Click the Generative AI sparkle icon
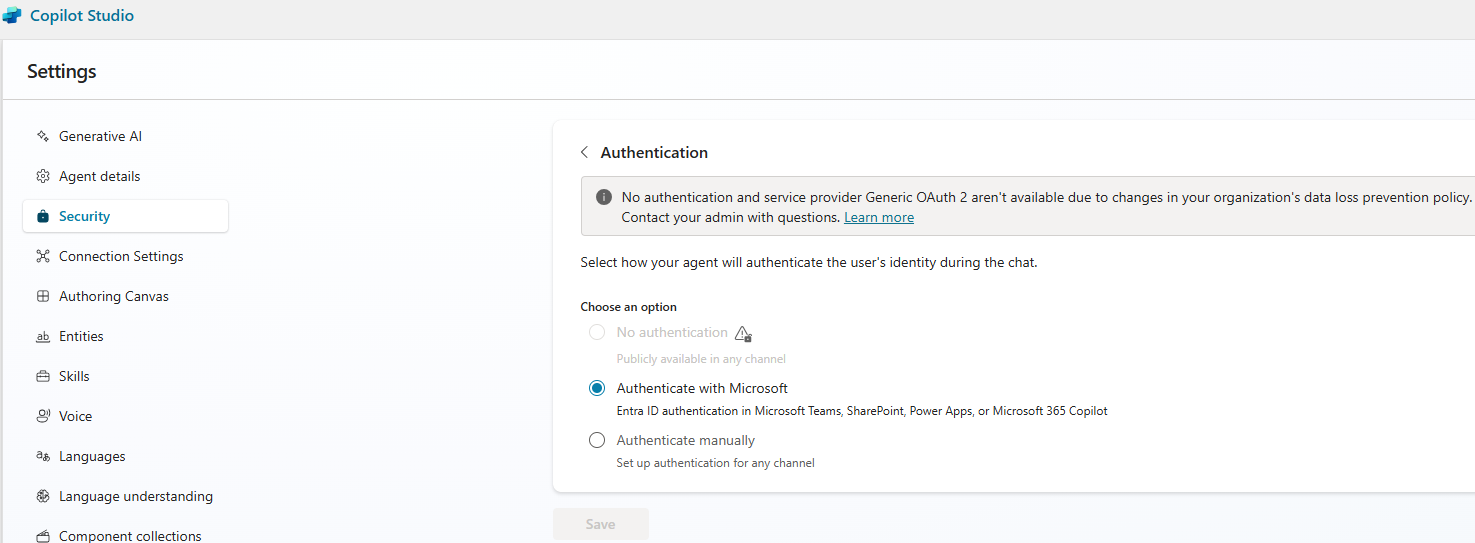 tap(43, 136)
